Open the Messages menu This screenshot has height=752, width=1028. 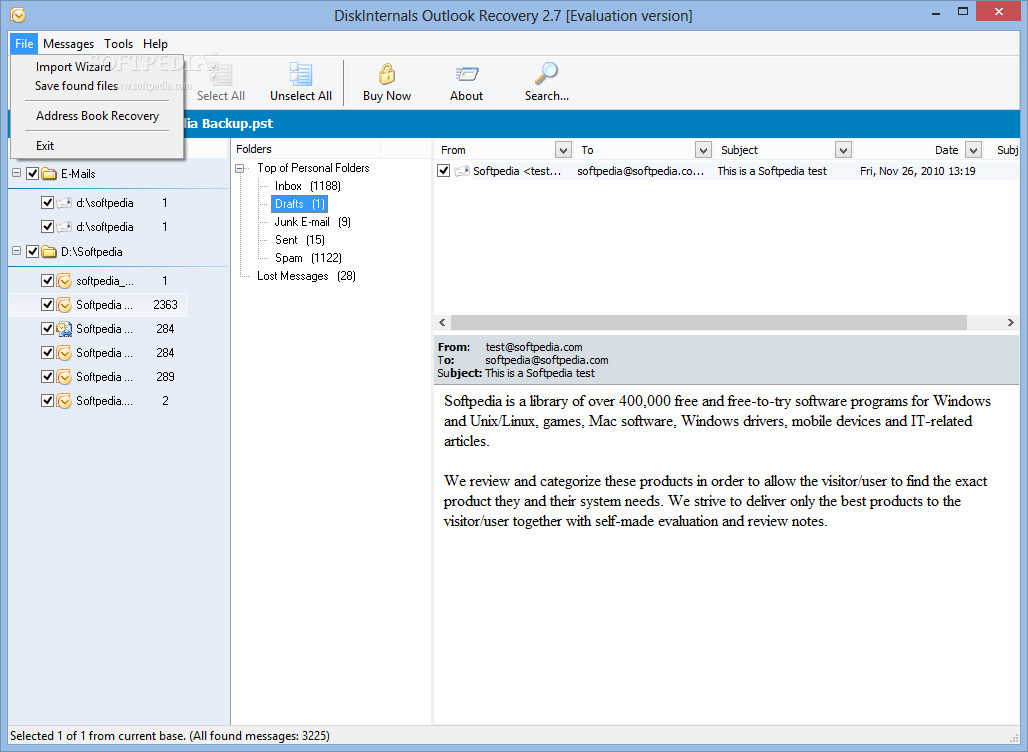(68, 44)
